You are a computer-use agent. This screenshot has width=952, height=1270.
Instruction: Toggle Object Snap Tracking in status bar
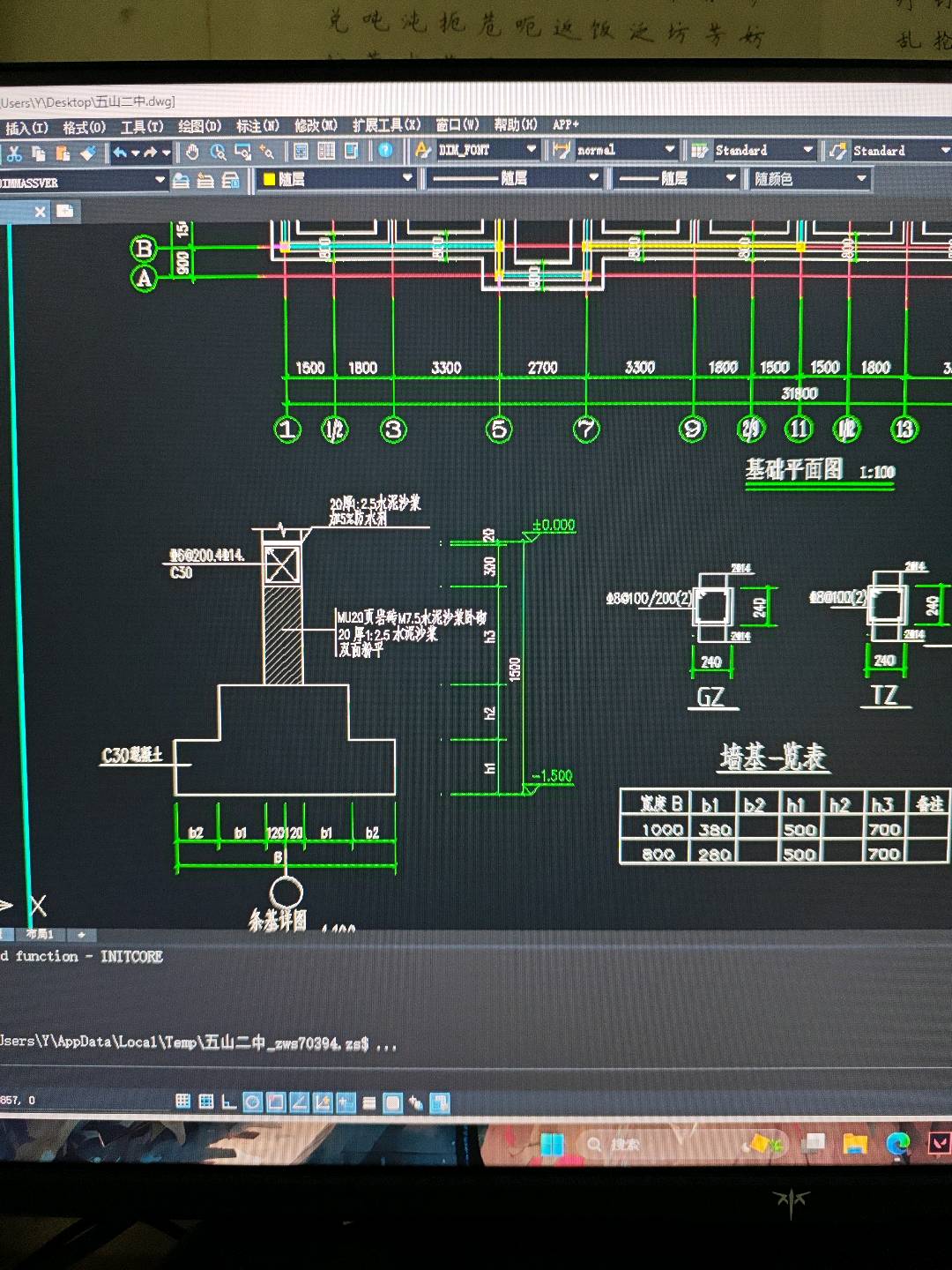click(x=300, y=1102)
